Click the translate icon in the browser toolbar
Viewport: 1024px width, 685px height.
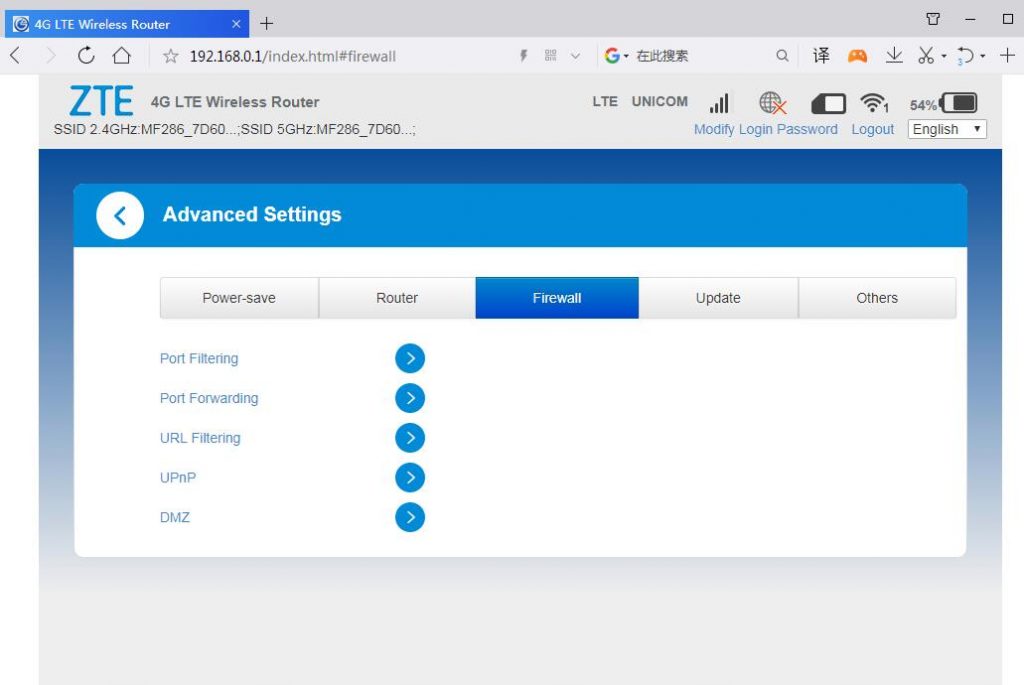click(x=820, y=55)
